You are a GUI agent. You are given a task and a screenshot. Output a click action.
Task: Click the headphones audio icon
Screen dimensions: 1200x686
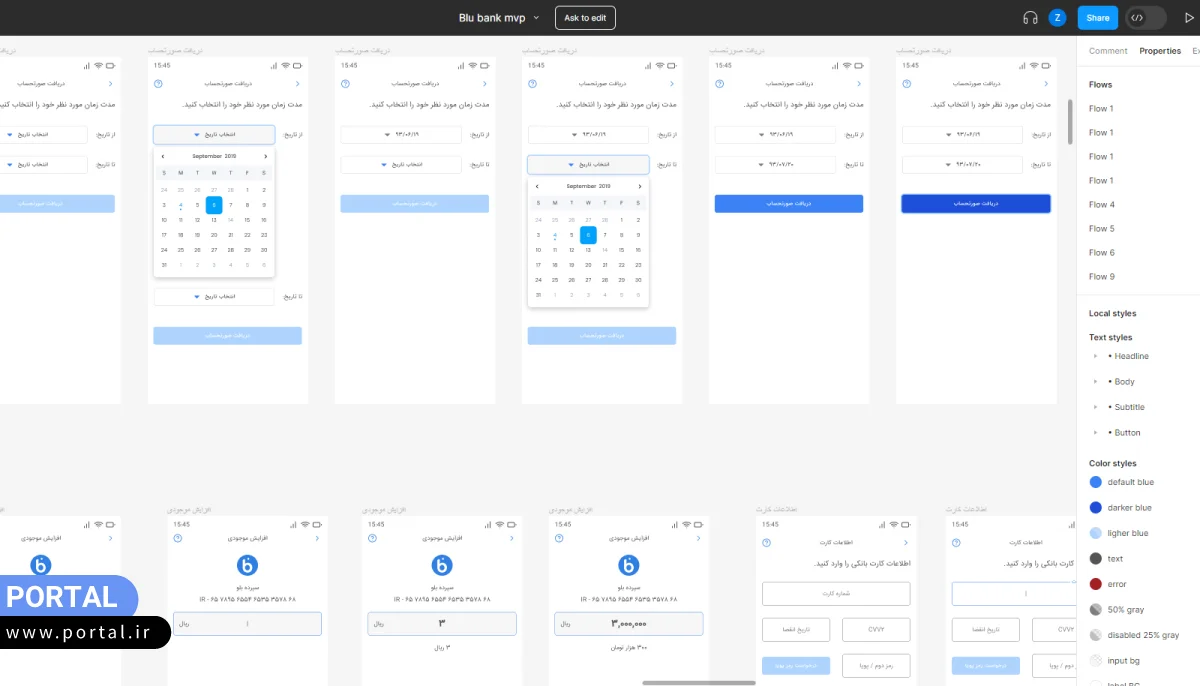coord(1030,18)
